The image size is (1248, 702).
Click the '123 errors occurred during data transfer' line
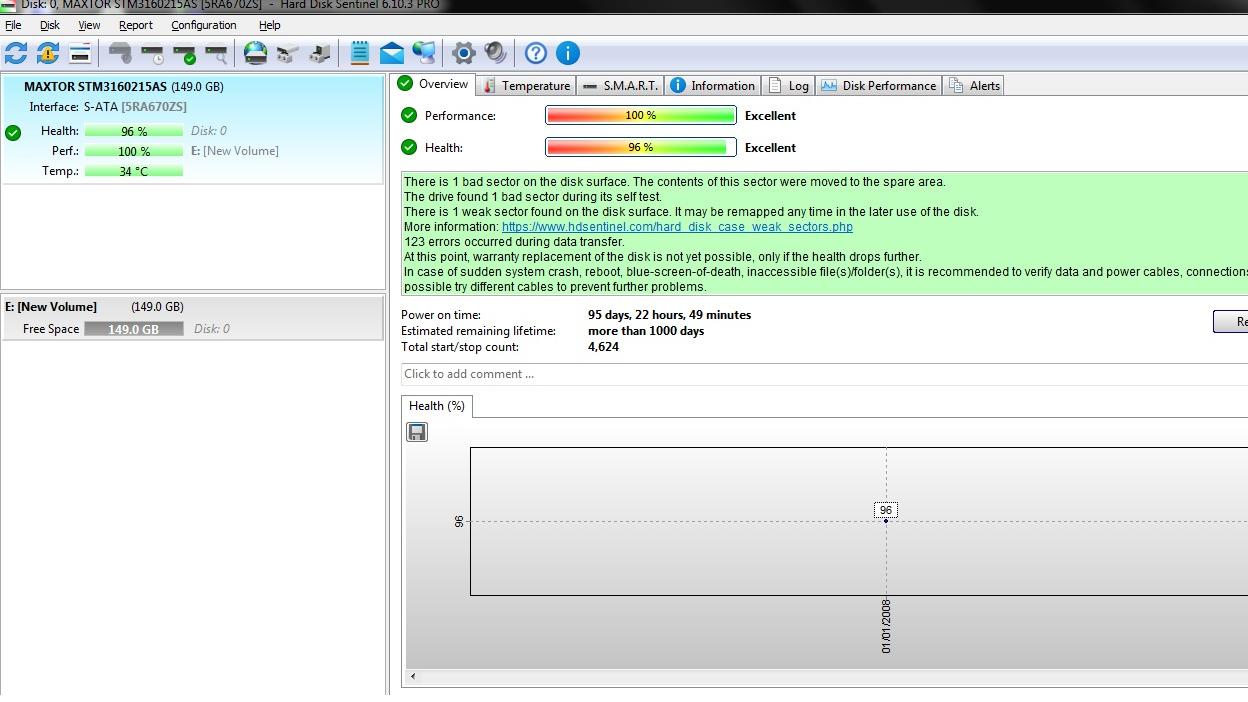[514, 242]
